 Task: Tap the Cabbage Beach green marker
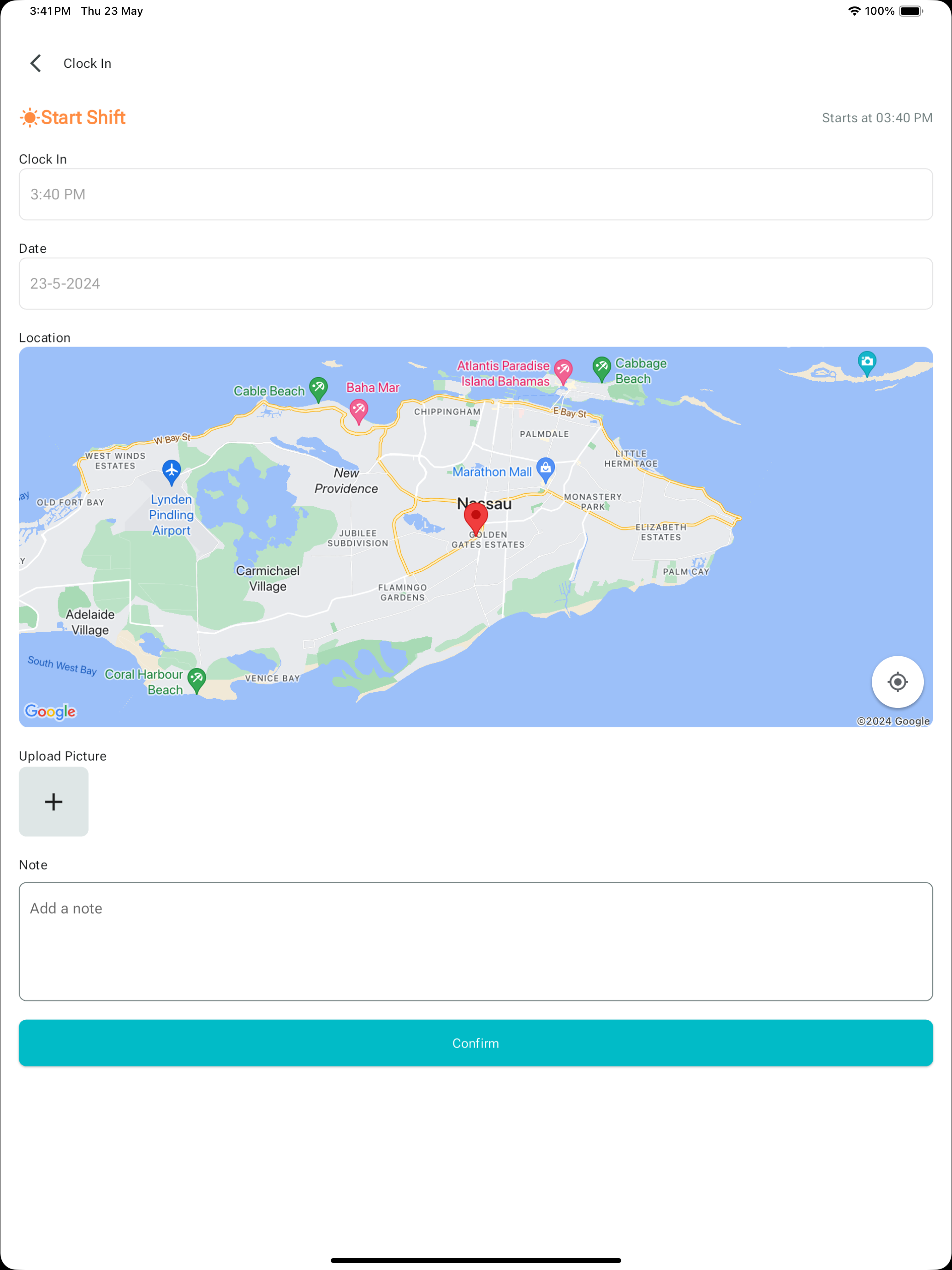pyautogui.click(x=601, y=369)
